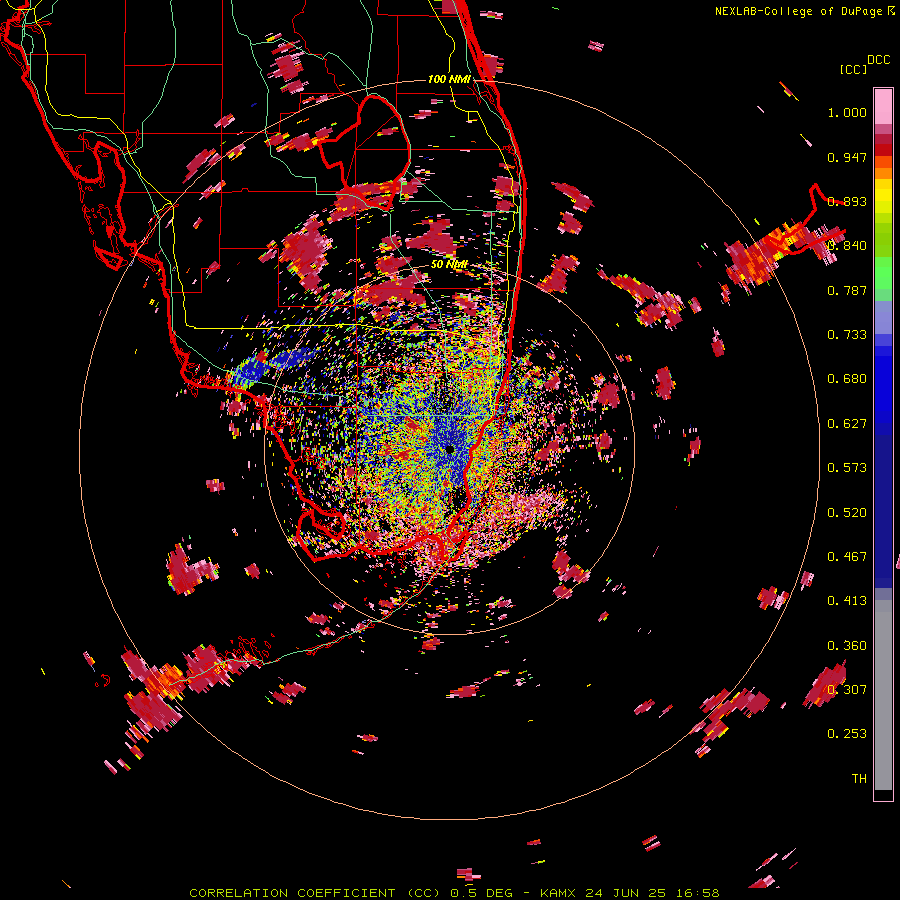This screenshot has height=900, width=900.
Task: Select the 0.253 scale value
Action: 847,734
